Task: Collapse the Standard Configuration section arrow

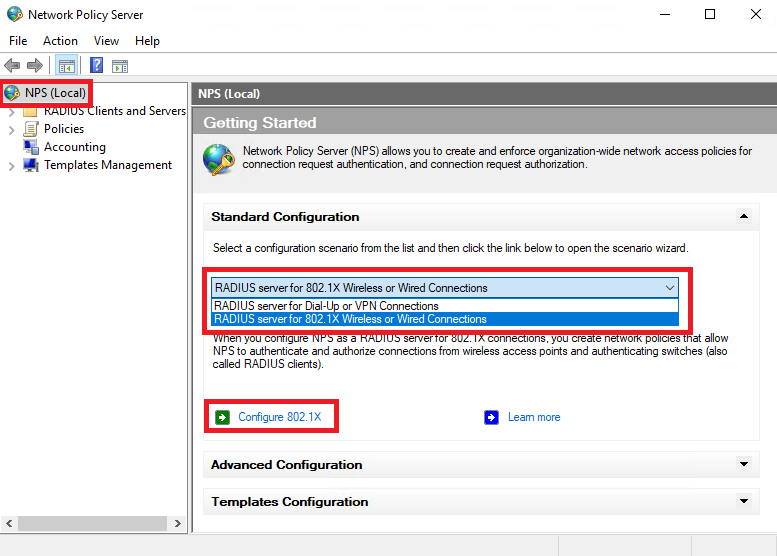Action: coord(743,216)
